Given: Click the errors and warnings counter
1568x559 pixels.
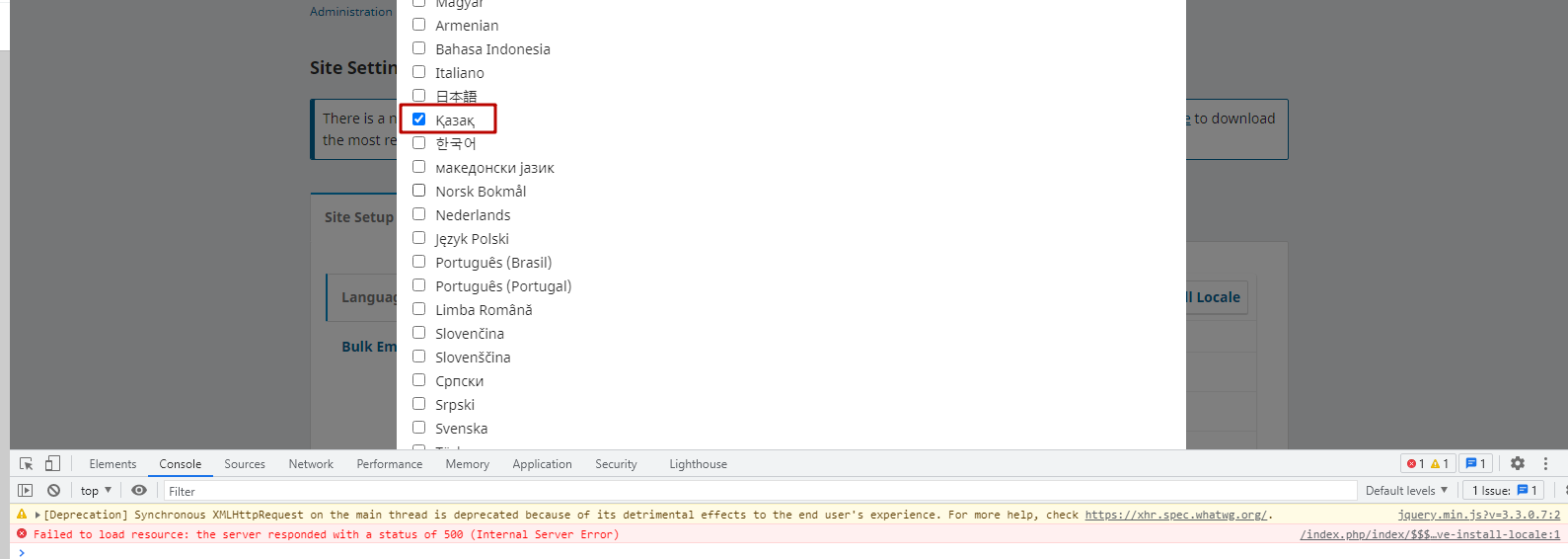Looking at the screenshot, I should pyautogui.click(x=1427, y=463).
